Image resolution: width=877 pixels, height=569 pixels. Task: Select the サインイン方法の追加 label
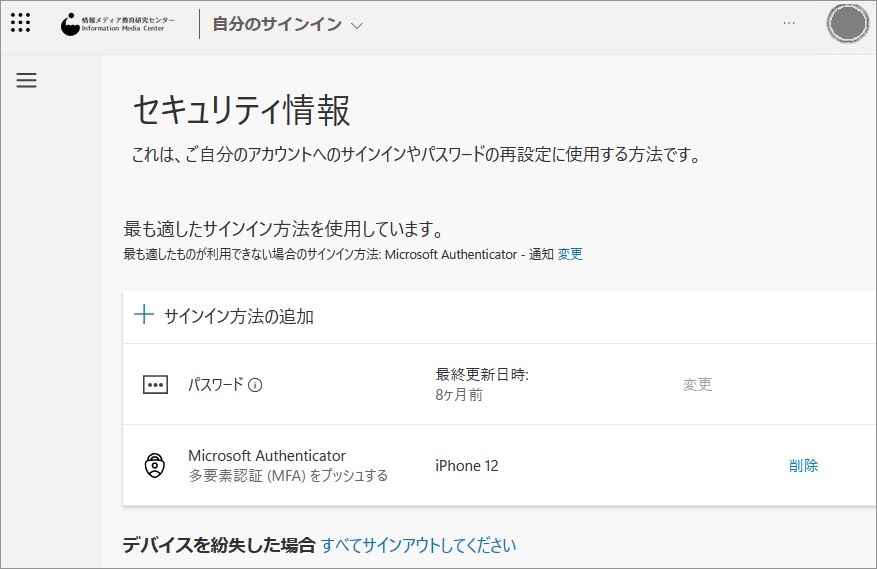click(239, 316)
